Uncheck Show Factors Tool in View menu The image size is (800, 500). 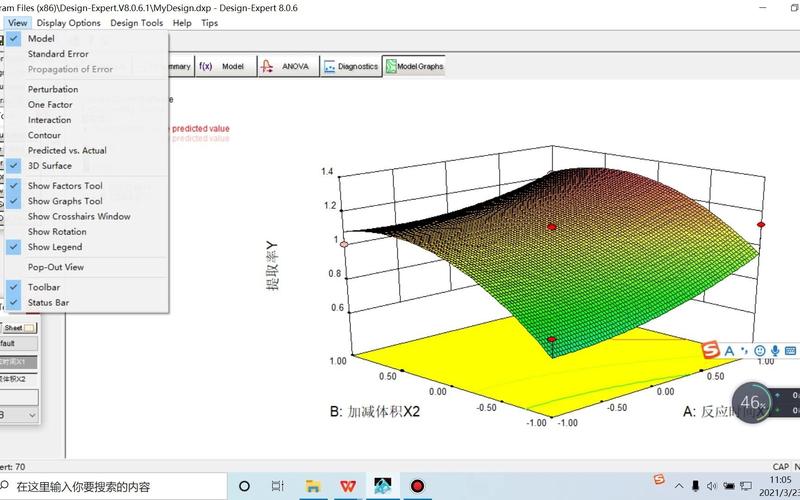(65, 186)
